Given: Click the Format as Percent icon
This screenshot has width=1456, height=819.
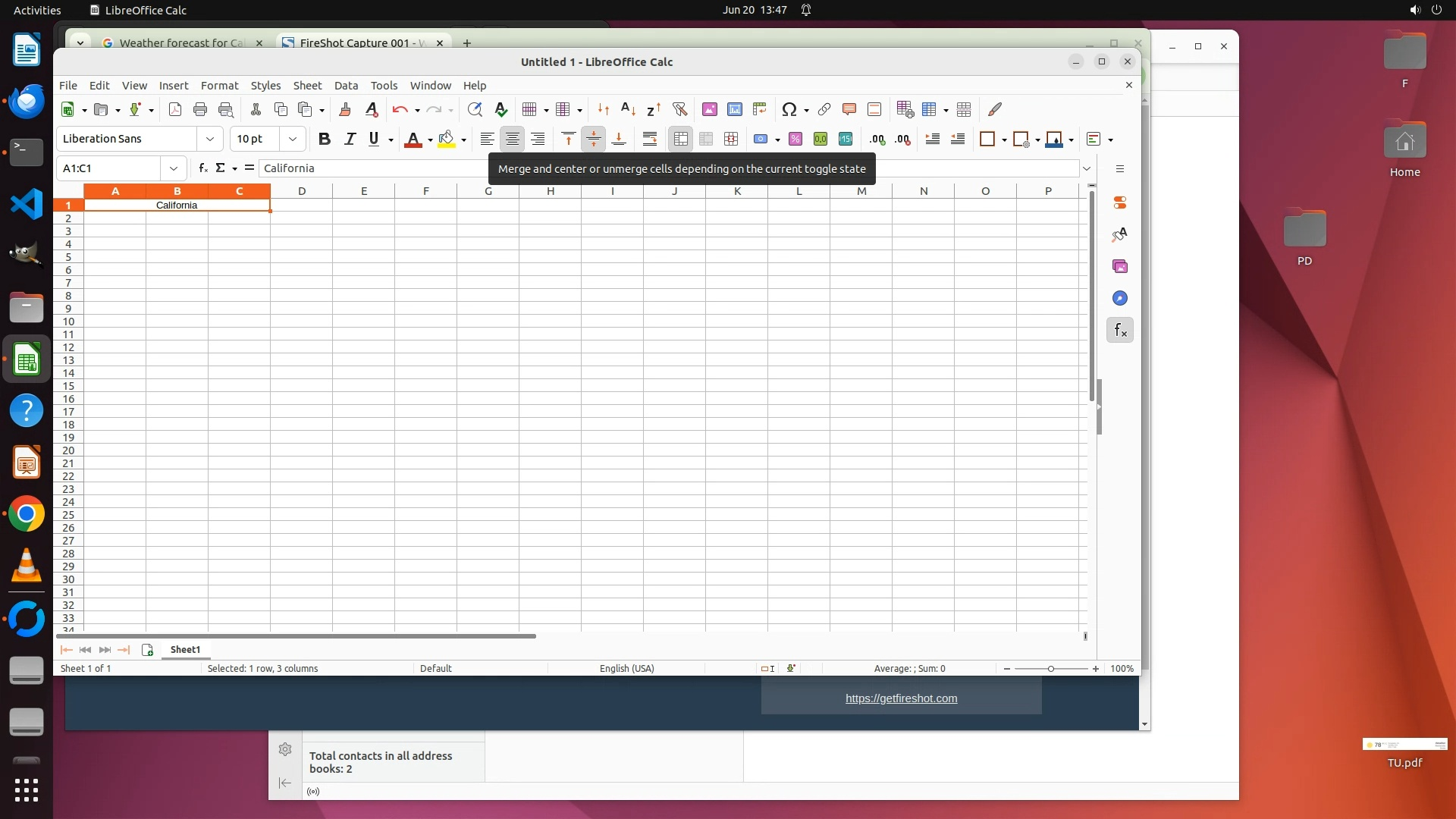Looking at the screenshot, I should point(795,139).
